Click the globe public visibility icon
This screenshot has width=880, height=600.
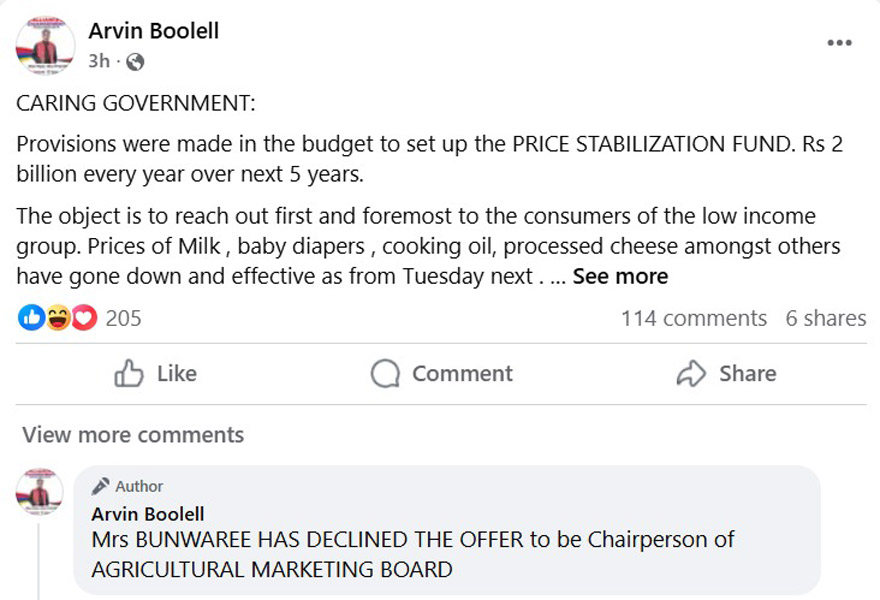pyautogui.click(x=135, y=61)
